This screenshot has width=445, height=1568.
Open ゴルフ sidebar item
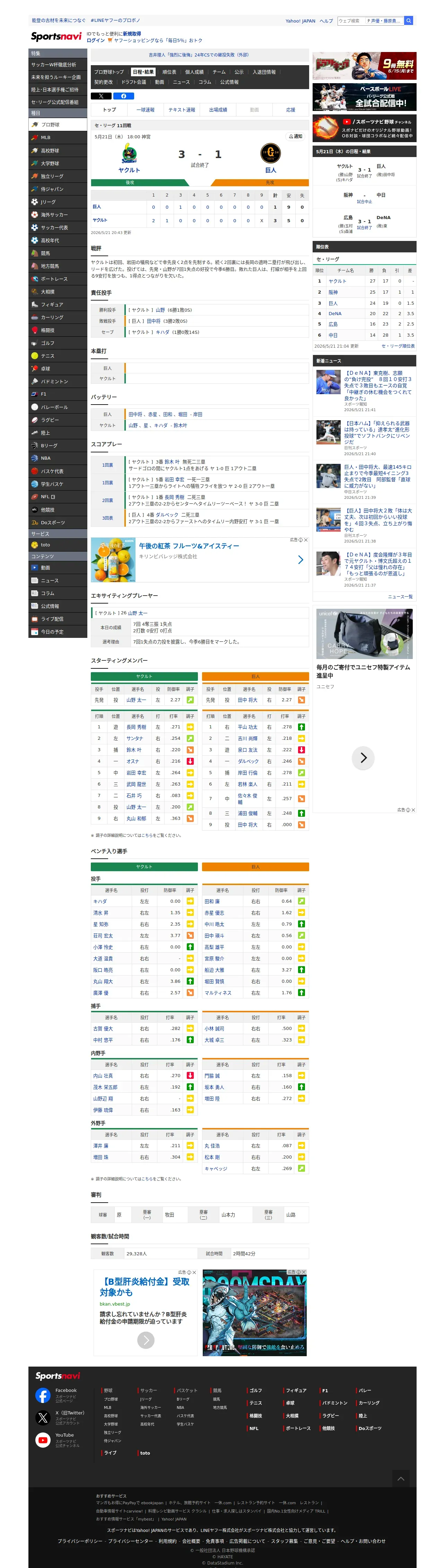tap(58, 343)
